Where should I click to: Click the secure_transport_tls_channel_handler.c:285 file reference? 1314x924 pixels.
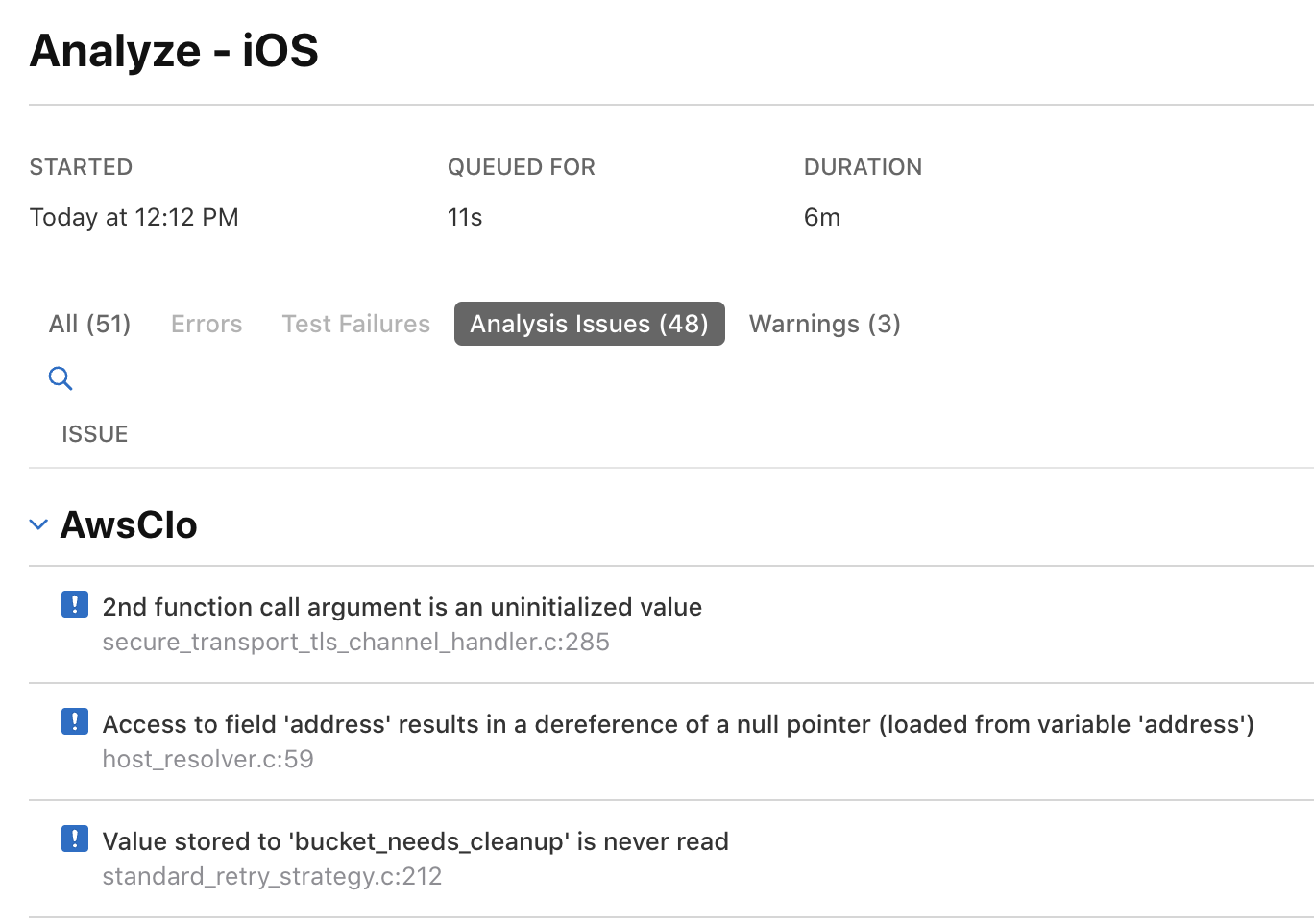pyautogui.click(x=355, y=642)
